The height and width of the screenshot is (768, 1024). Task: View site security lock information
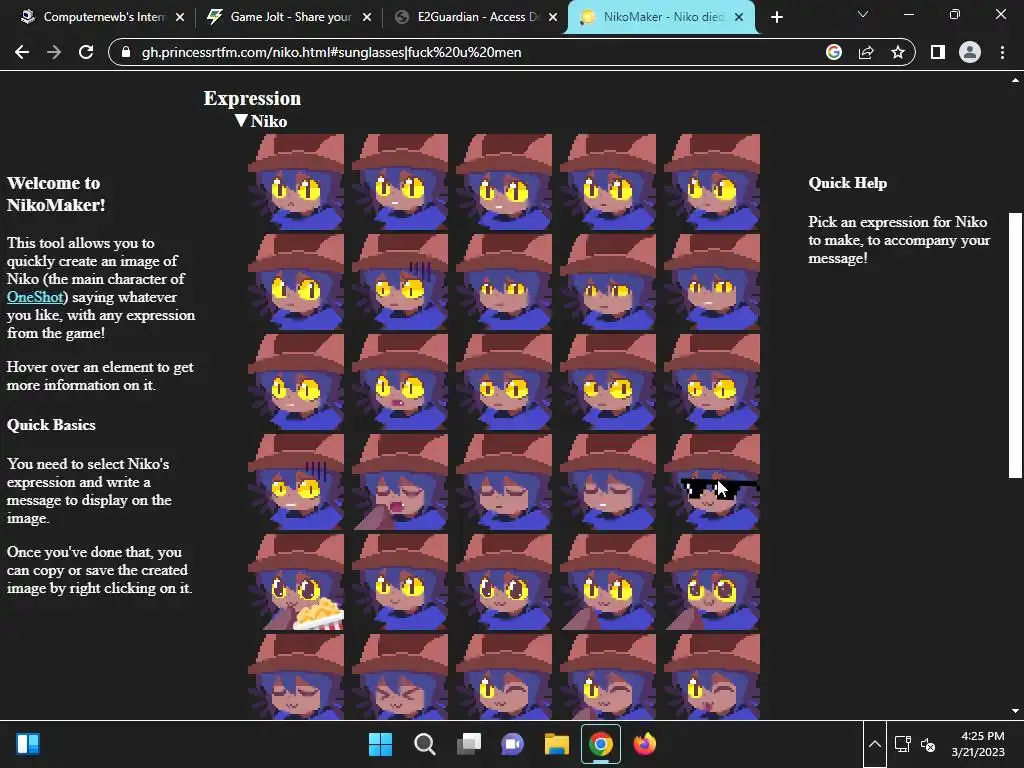click(x=126, y=52)
